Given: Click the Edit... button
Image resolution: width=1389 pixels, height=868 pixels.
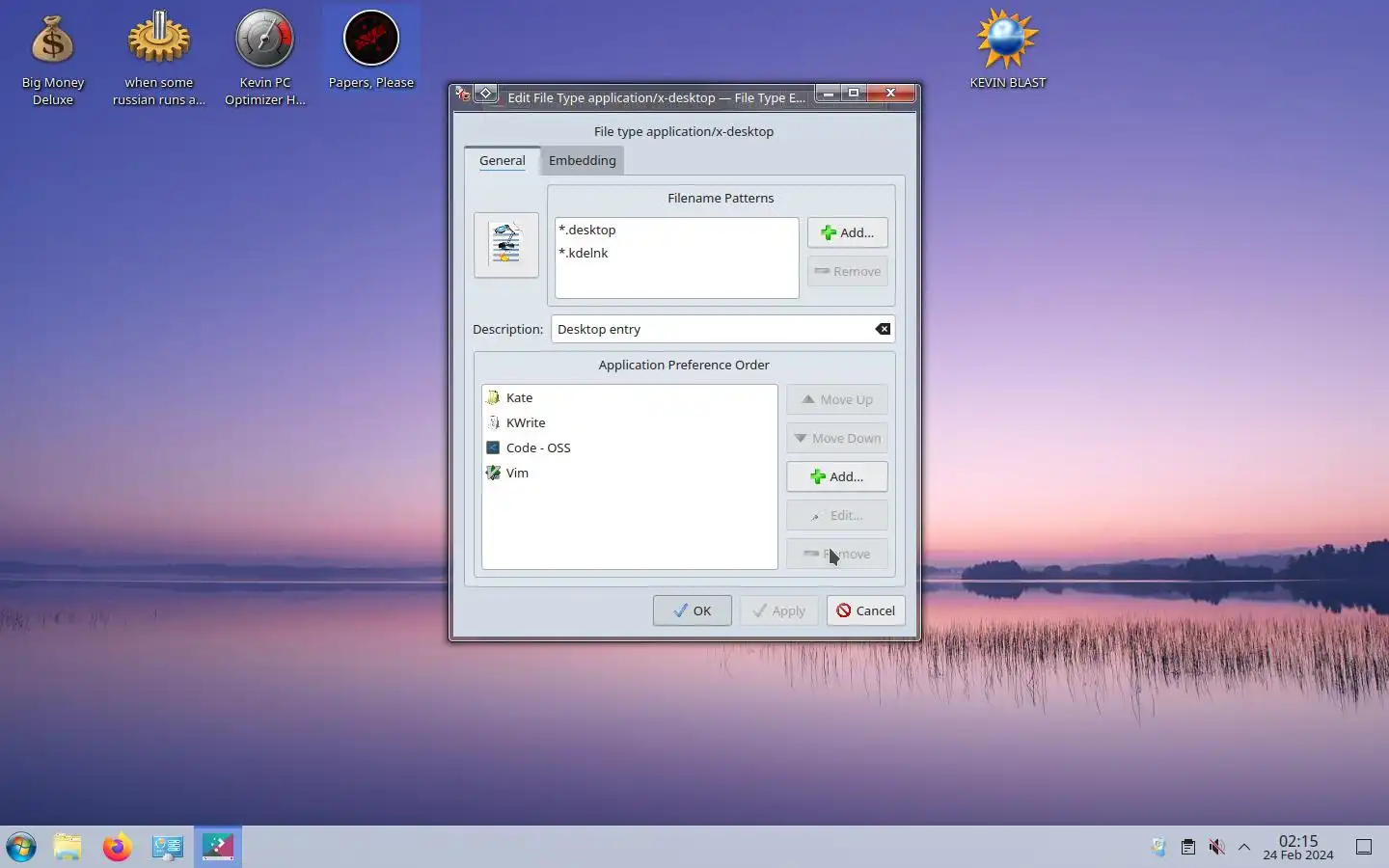Looking at the screenshot, I should 837,515.
